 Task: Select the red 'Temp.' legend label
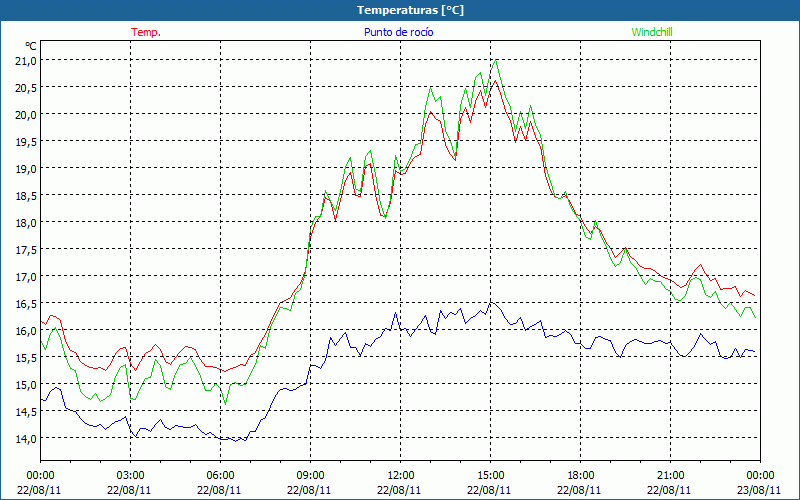pyautogui.click(x=146, y=32)
